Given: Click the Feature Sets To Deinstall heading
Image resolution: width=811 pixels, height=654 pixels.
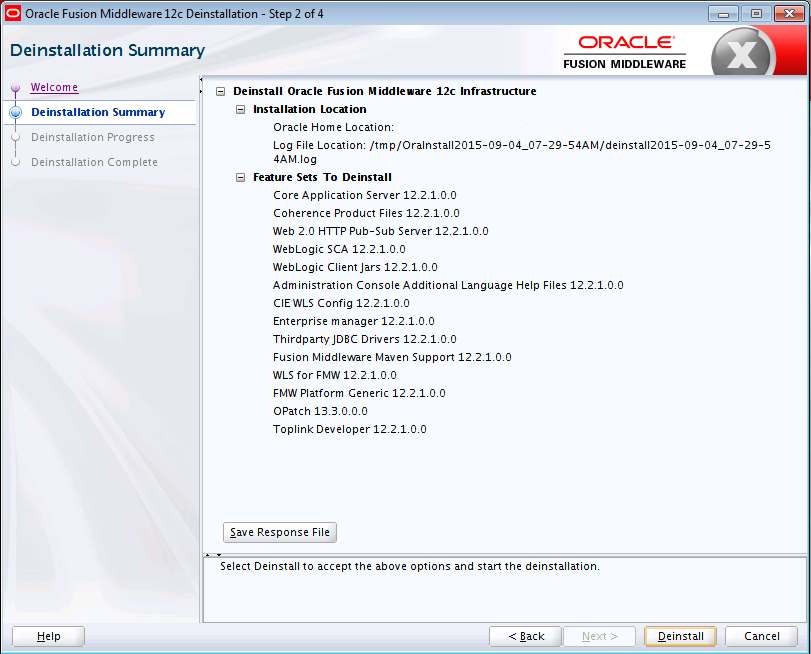Looking at the screenshot, I should [322, 177].
